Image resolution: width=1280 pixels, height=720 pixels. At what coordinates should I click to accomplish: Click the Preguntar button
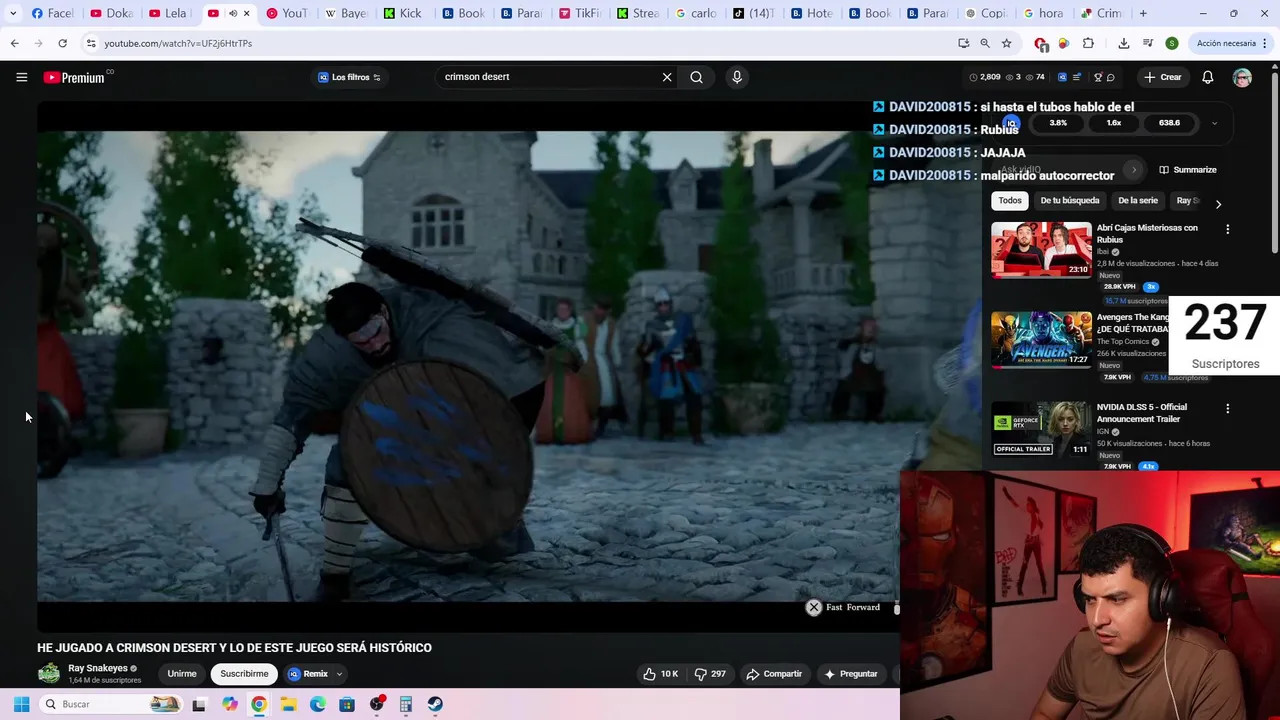(x=851, y=674)
